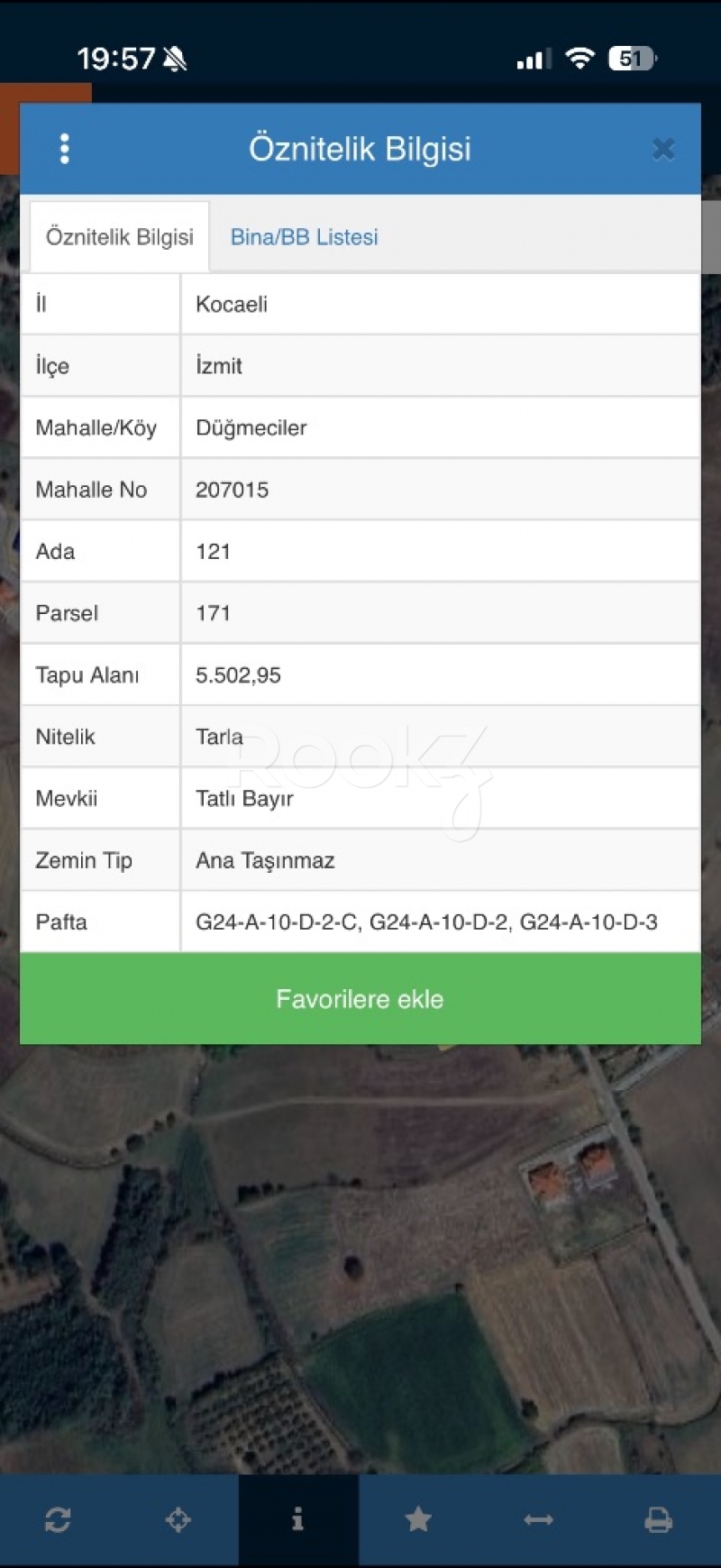Tap the Mahalle No value 207015
Screen dimensions: 721x1568
point(233,490)
